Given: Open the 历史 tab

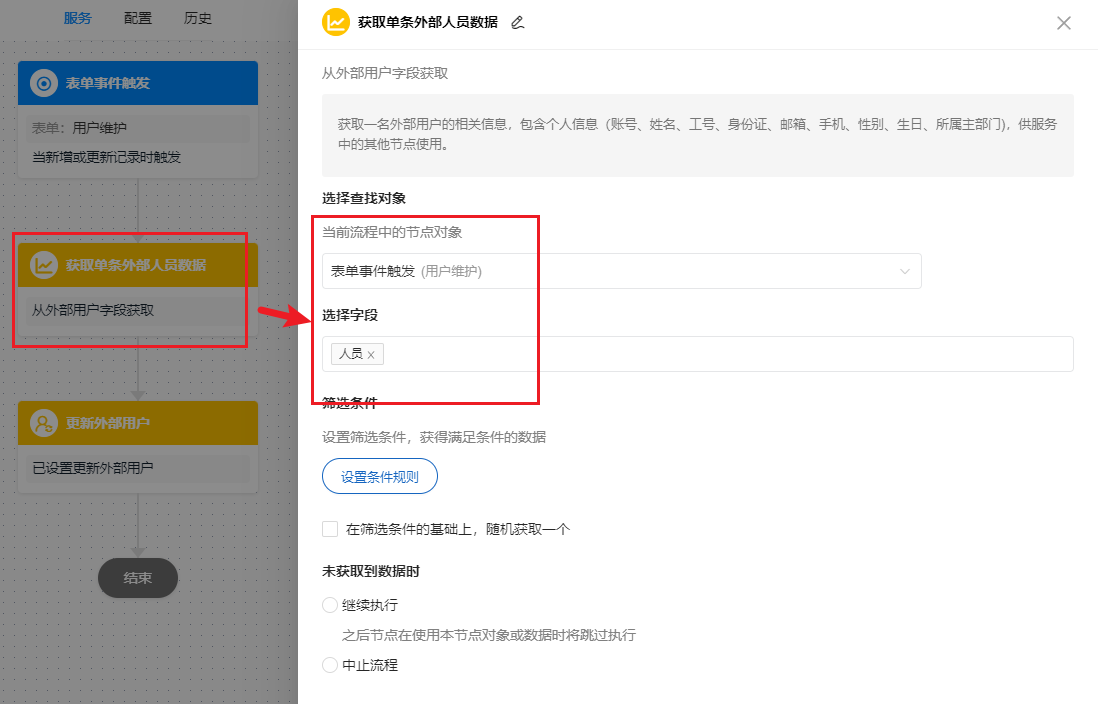Looking at the screenshot, I should pyautogui.click(x=198, y=17).
